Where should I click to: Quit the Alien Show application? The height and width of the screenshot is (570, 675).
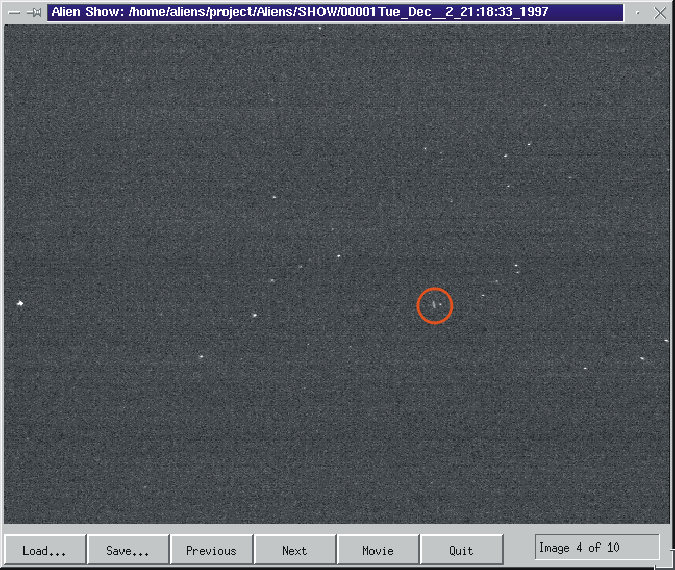pos(461,549)
